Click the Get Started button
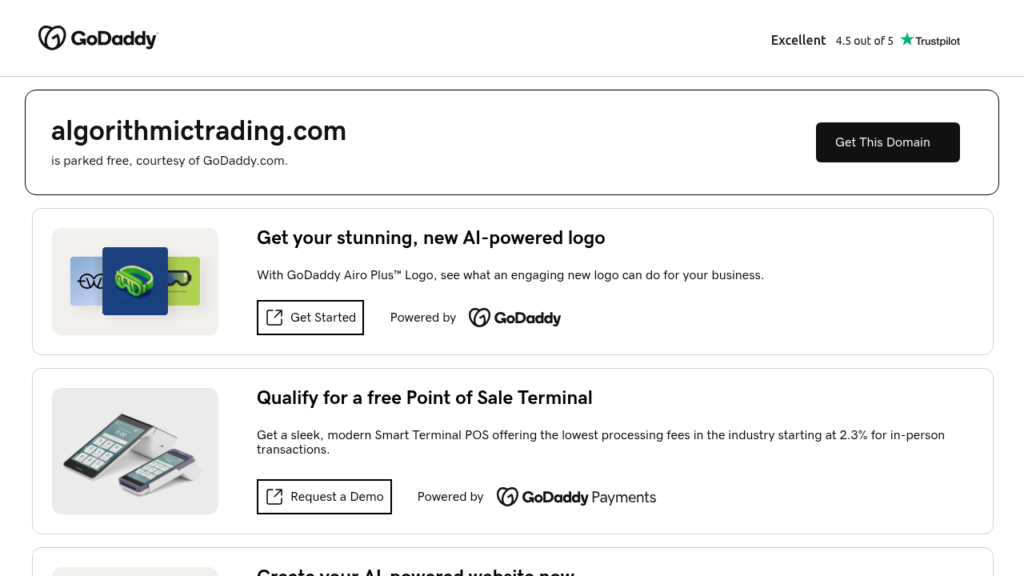Viewport: 1024px width, 576px height. coord(310,317)
